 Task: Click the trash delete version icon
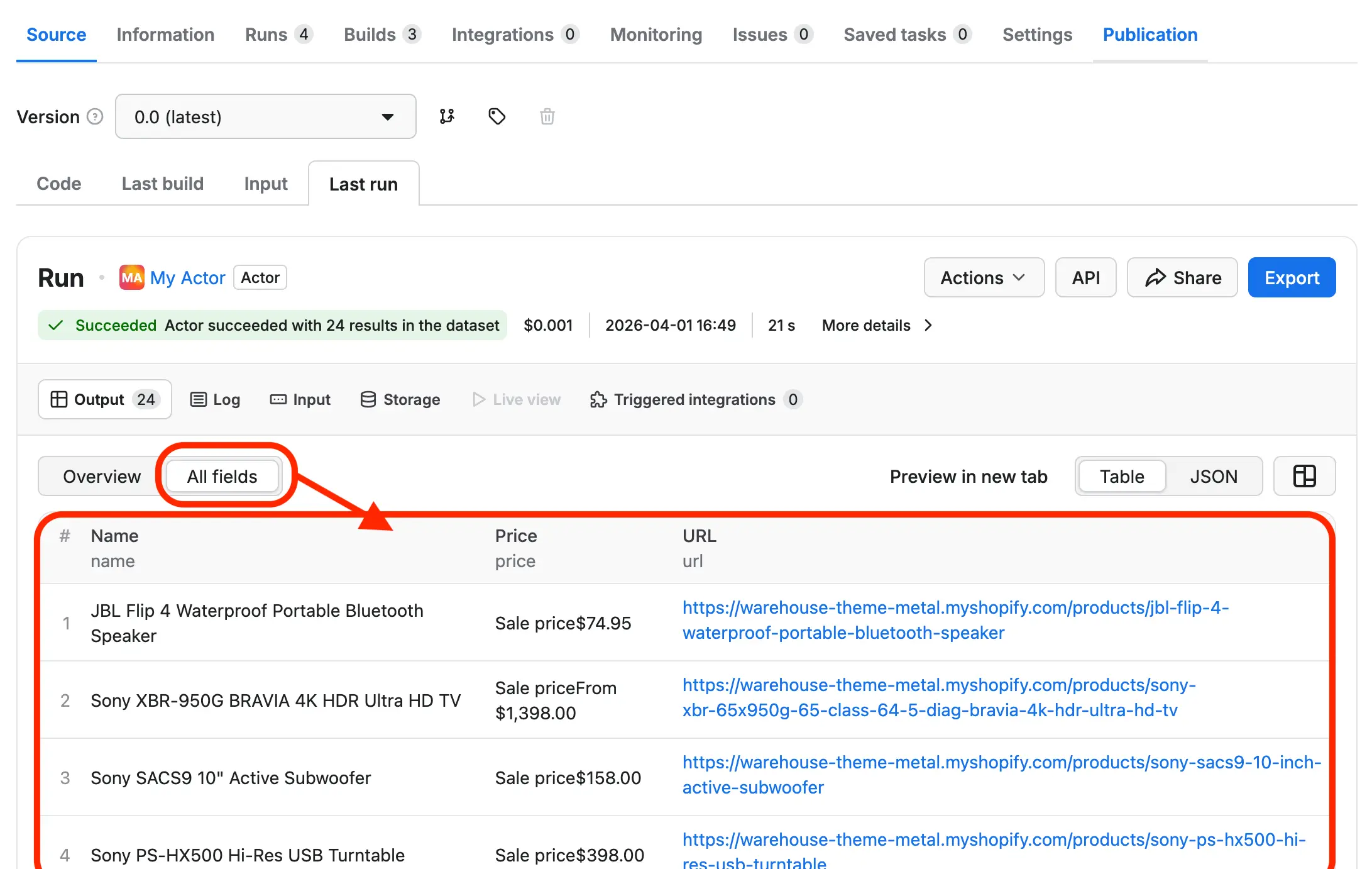click(547, 116)
